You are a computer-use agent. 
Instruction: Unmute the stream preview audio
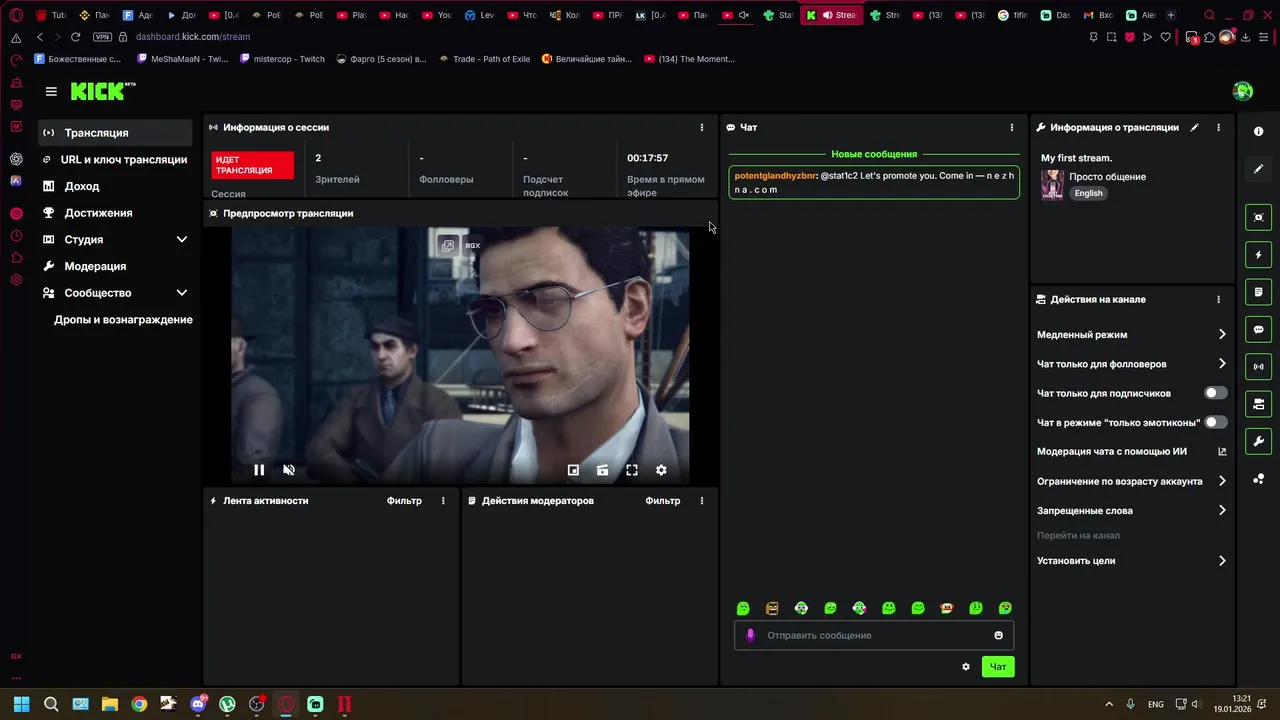pos(289,470)
